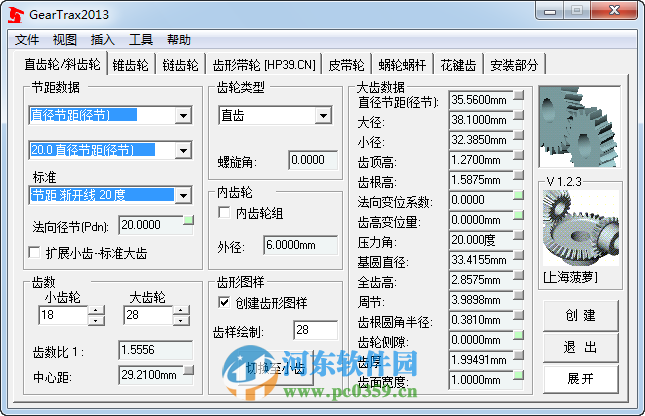Enable 扩展小齿-标准大齿 checkbox
The width and height of the screenshot is (645, 416).
point(35,253)
